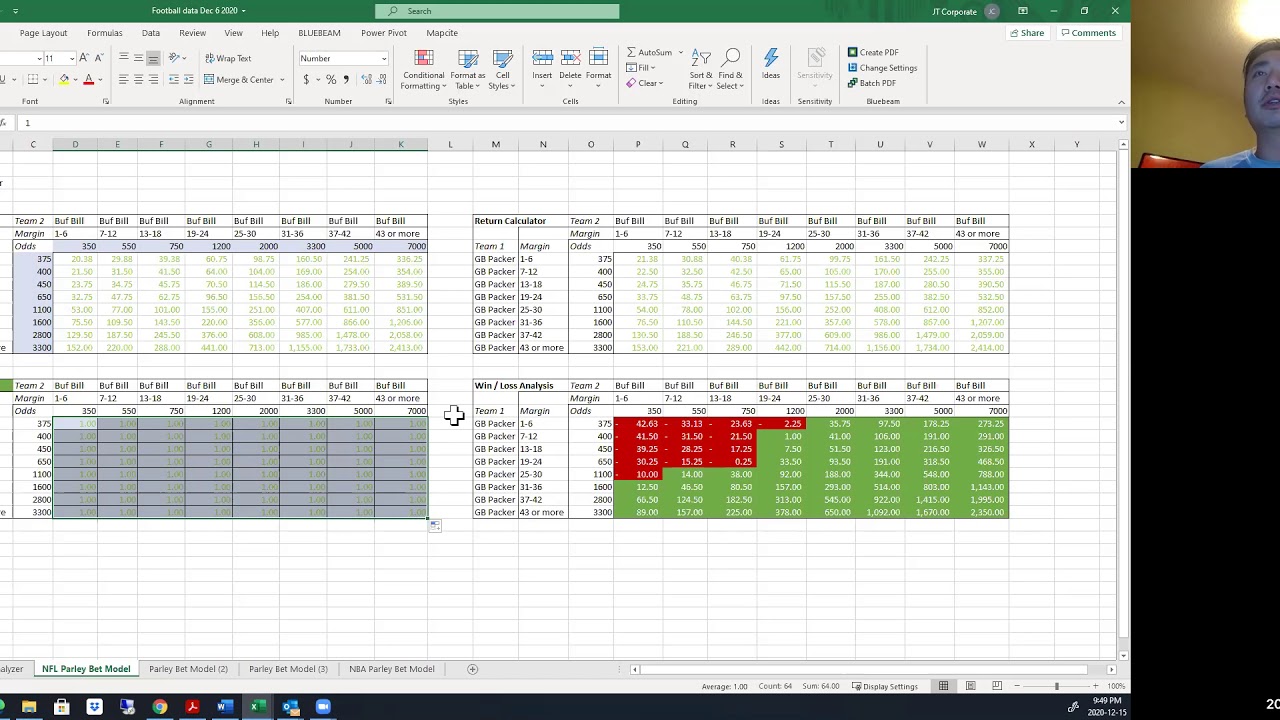Open the Power Pivot ribbon tab
The image size is (1280, 720).
pos(384,33)
